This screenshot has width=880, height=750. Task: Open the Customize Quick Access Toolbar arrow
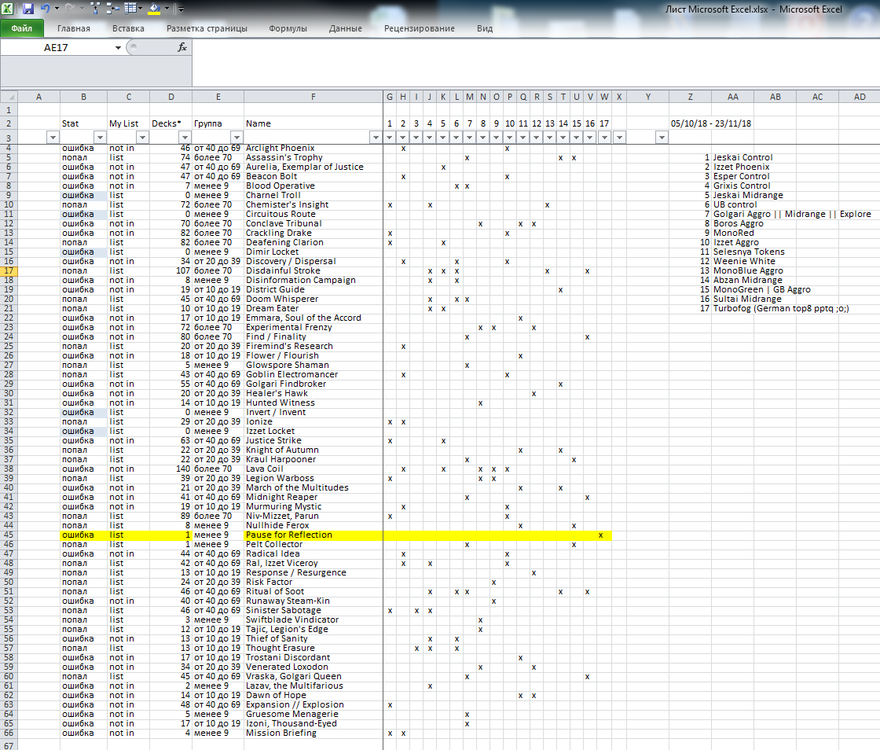[179, 8]
